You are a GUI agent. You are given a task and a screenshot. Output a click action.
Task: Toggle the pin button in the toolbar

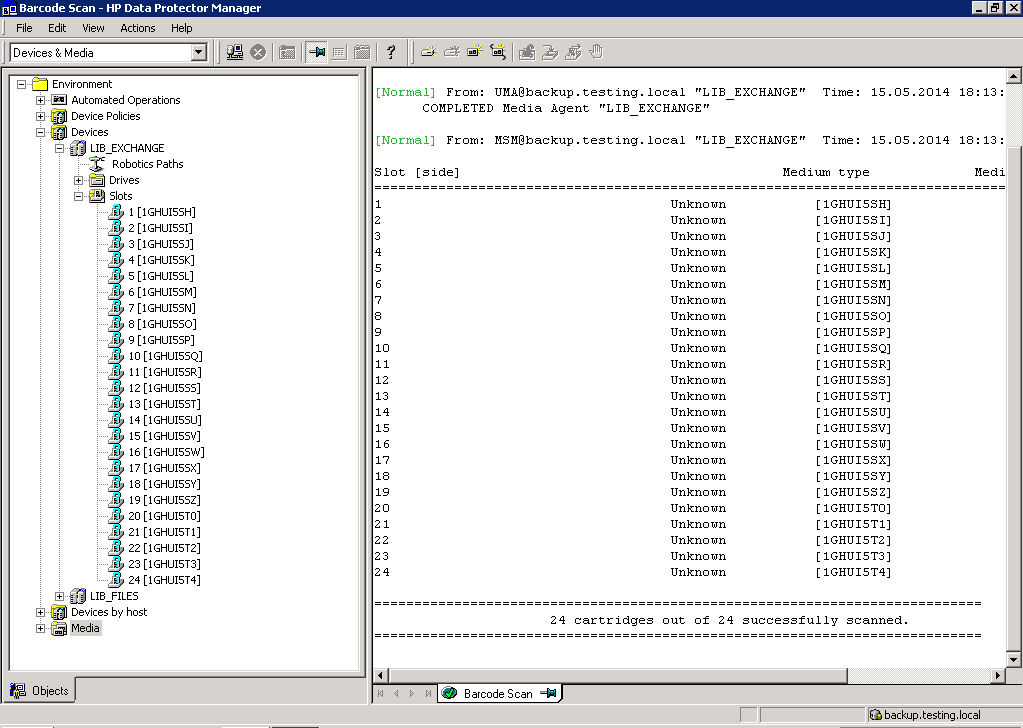tap(317, 52)
